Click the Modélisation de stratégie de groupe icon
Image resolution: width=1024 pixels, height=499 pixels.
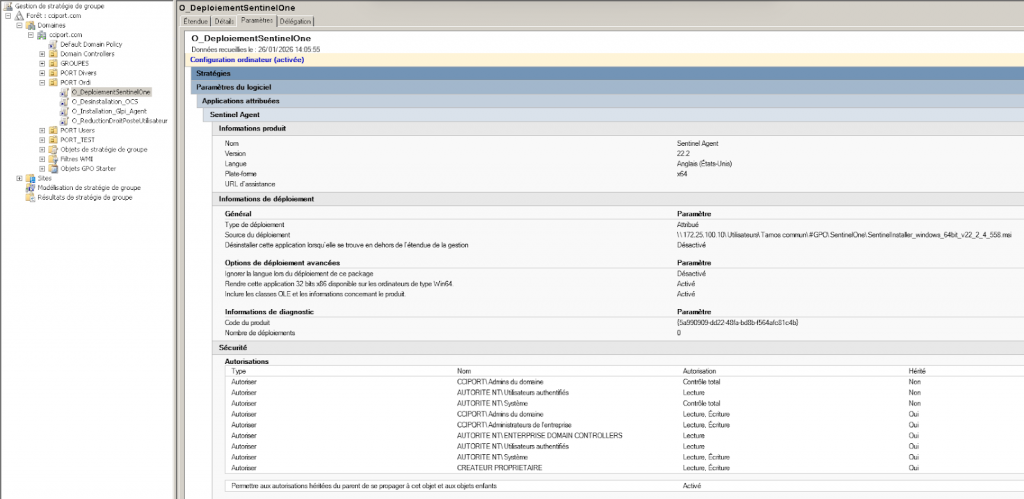point(30,187)
